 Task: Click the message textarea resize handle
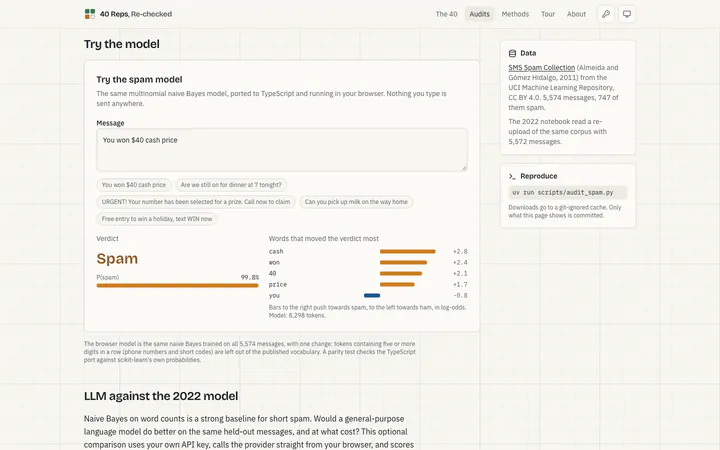464,168
